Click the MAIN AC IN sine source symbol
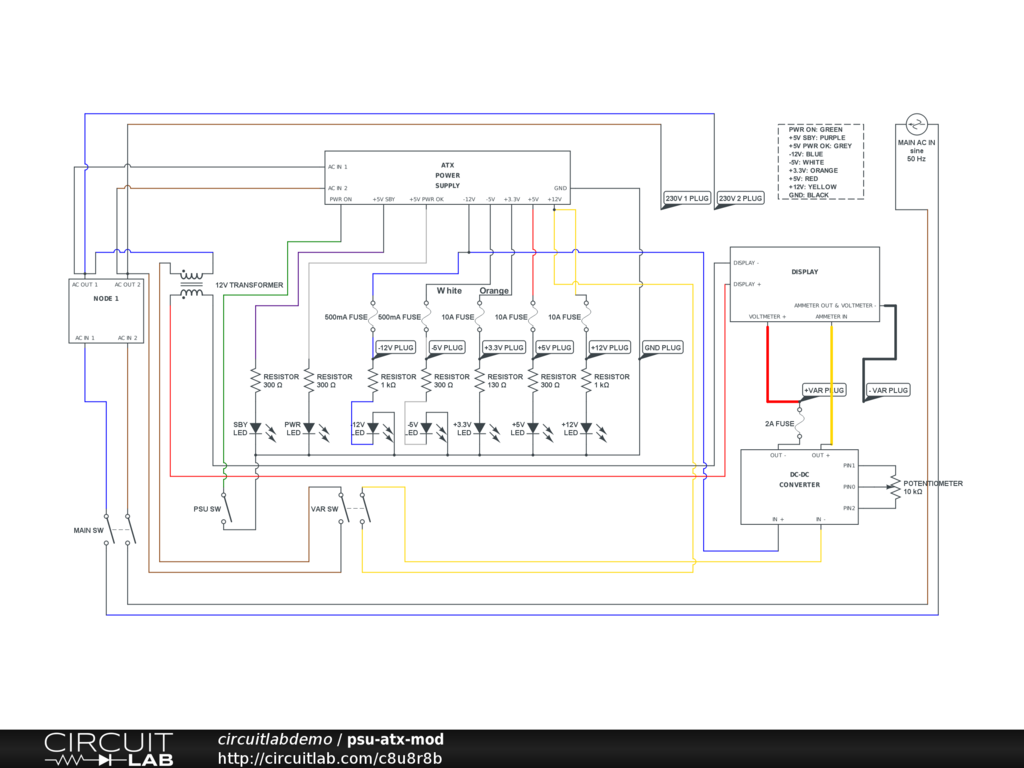Image resolution: width=1024 pixels, height=768 pixels. pos(916,124)
